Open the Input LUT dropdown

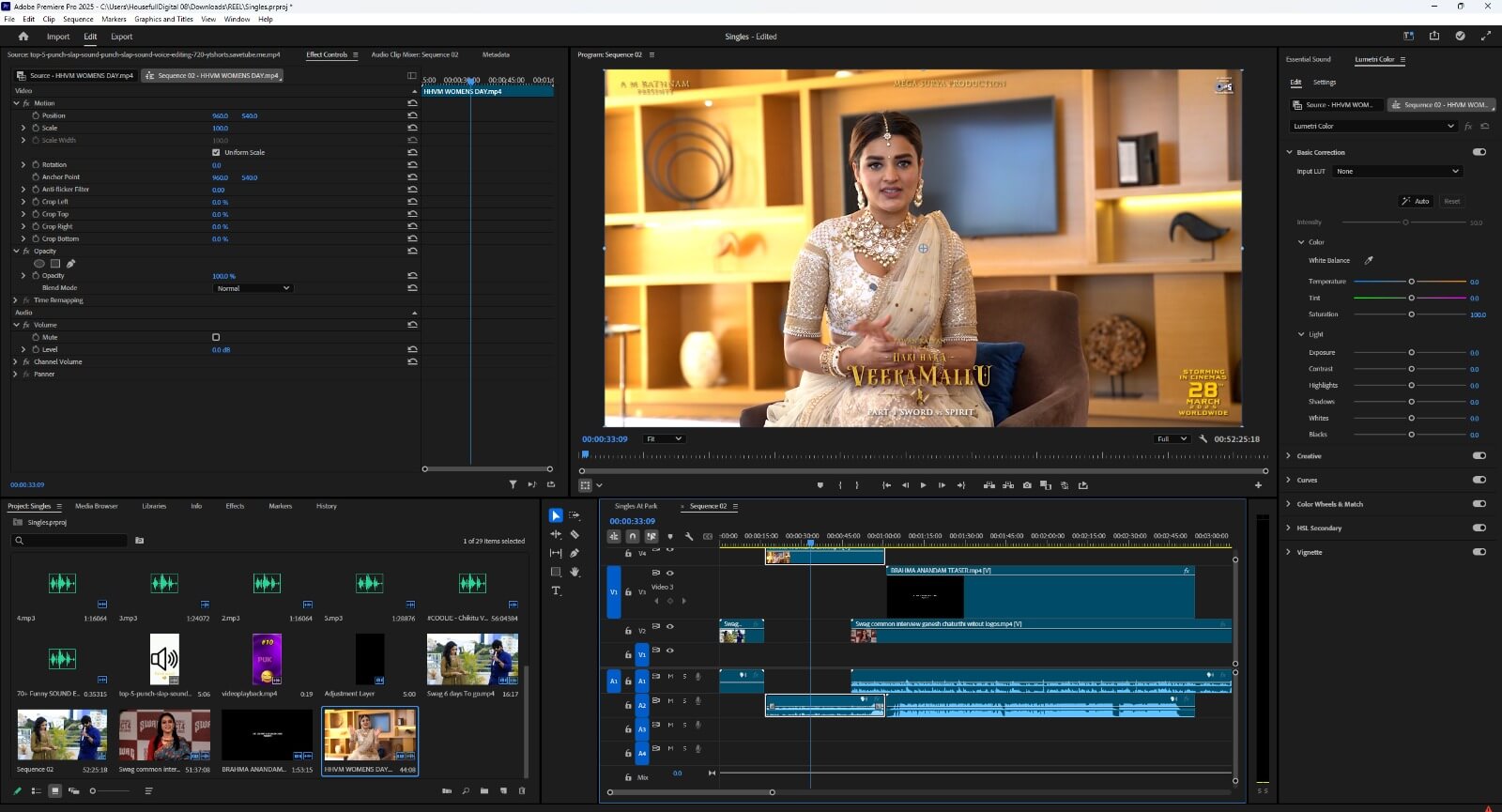(x=1397, y=172)
